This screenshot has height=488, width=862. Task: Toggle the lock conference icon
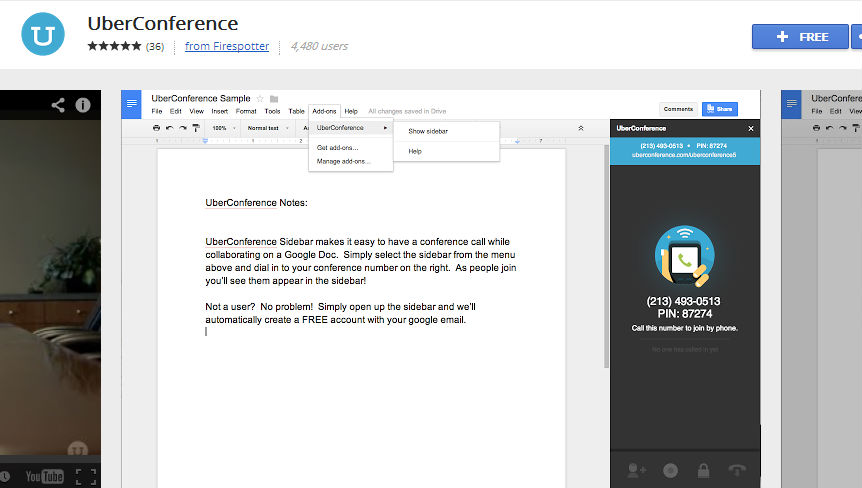703,470
